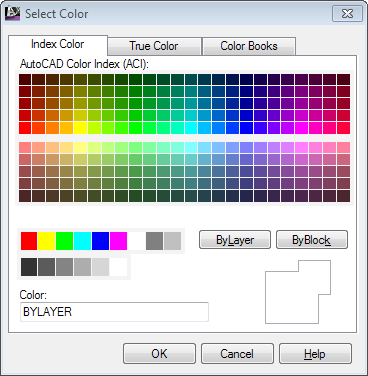Click the ByBlock button
Screen dimensions: 368x376
[312, 240]
